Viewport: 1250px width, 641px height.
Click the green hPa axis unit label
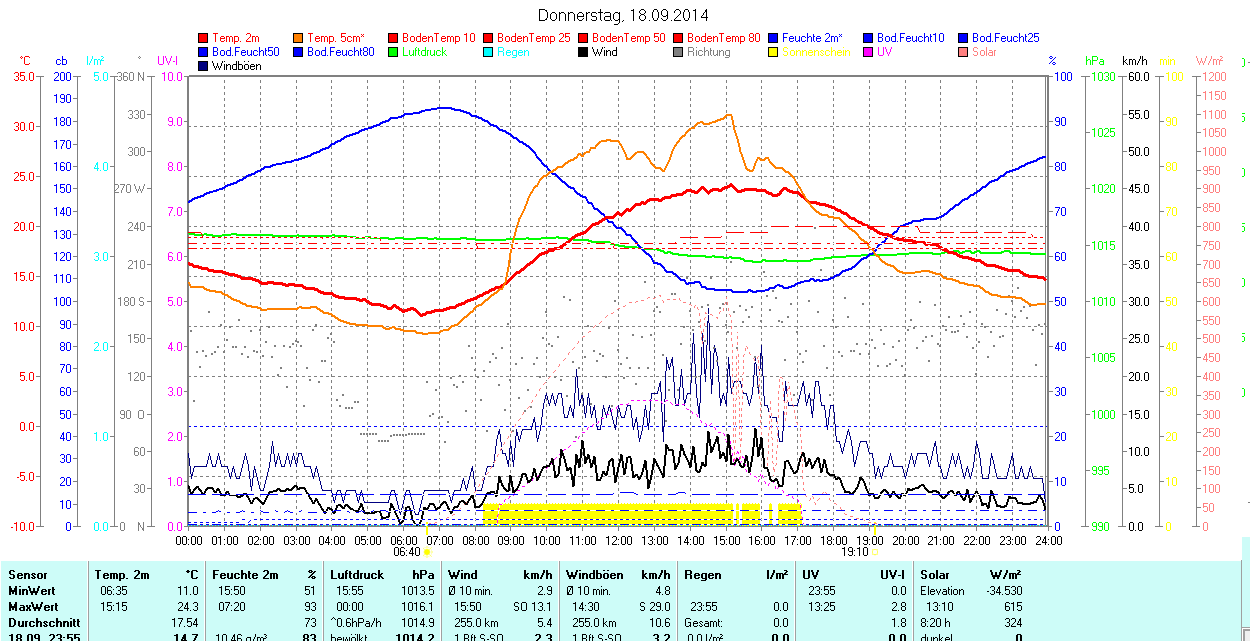[x=1095, y=61]
